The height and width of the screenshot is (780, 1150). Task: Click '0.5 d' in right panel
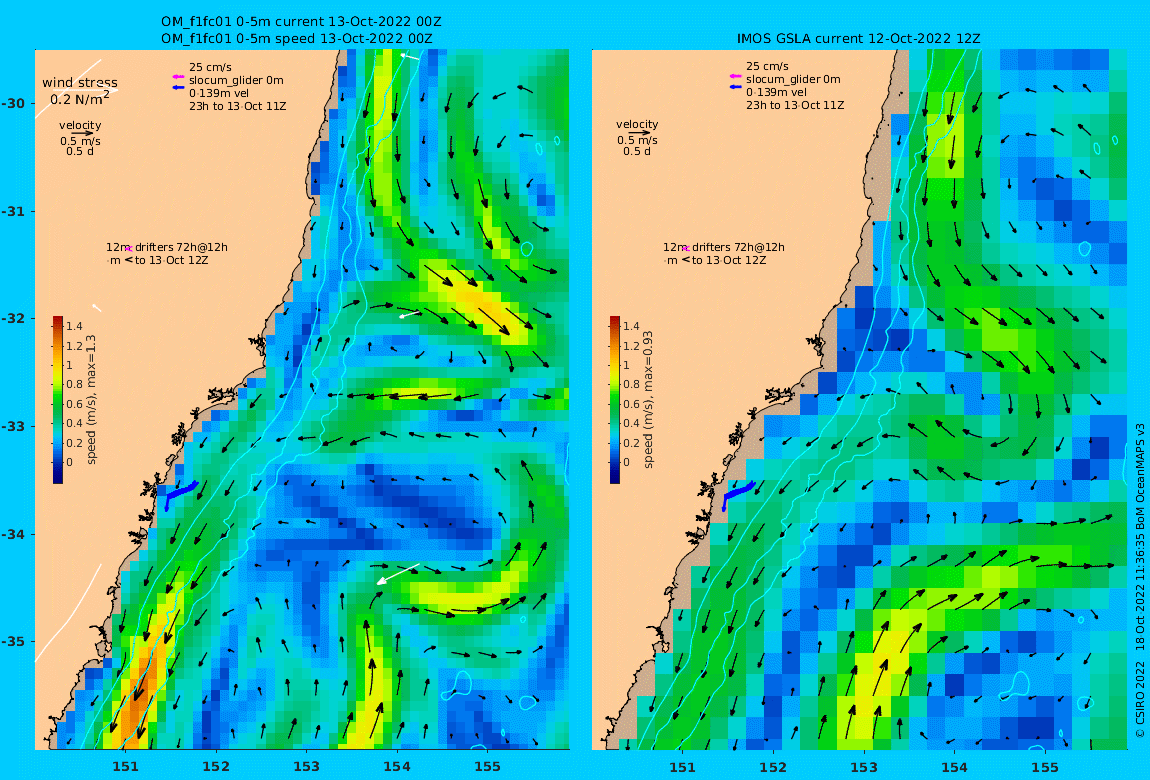coord(637,151)
